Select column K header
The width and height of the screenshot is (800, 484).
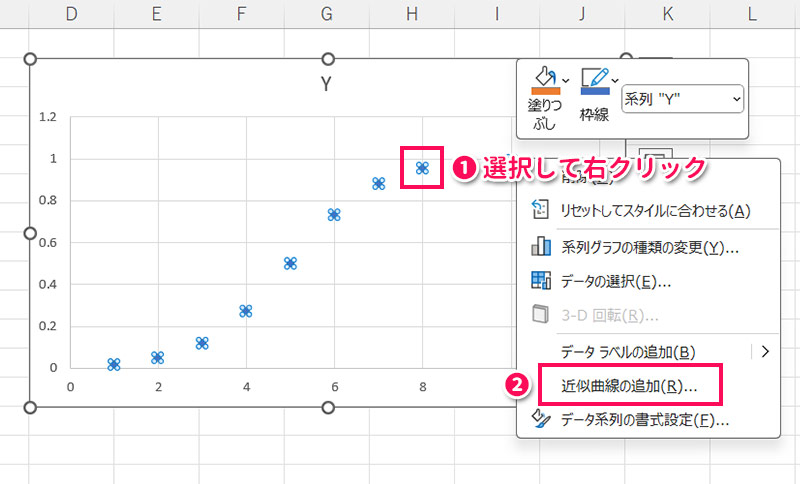667,14
